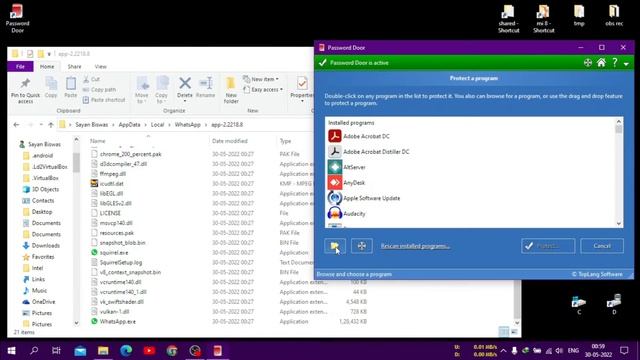Screen dimensions: 640x360
Task: Go back with Explorer back arrow
Action: tap(16, 124)
